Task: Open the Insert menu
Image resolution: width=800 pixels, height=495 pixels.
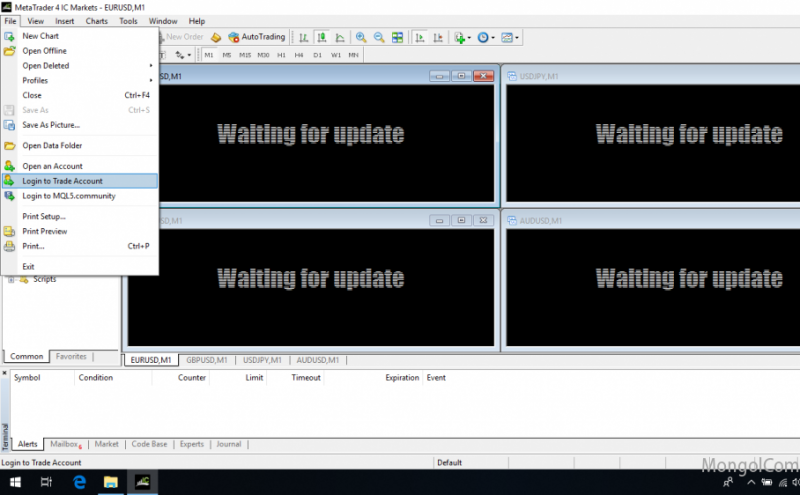Action: (x=64, y=21)
